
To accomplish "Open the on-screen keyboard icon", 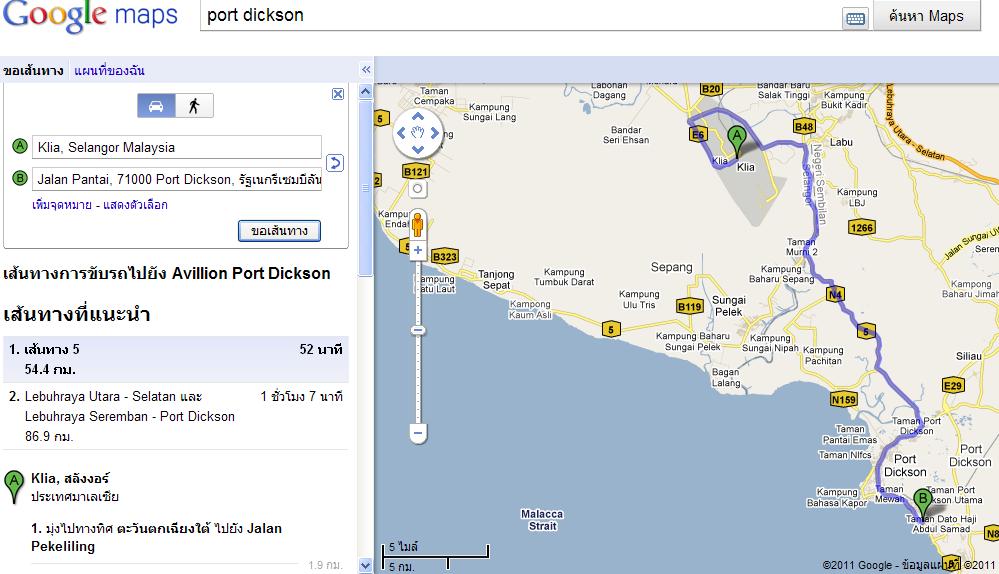I will coord(855,17).
